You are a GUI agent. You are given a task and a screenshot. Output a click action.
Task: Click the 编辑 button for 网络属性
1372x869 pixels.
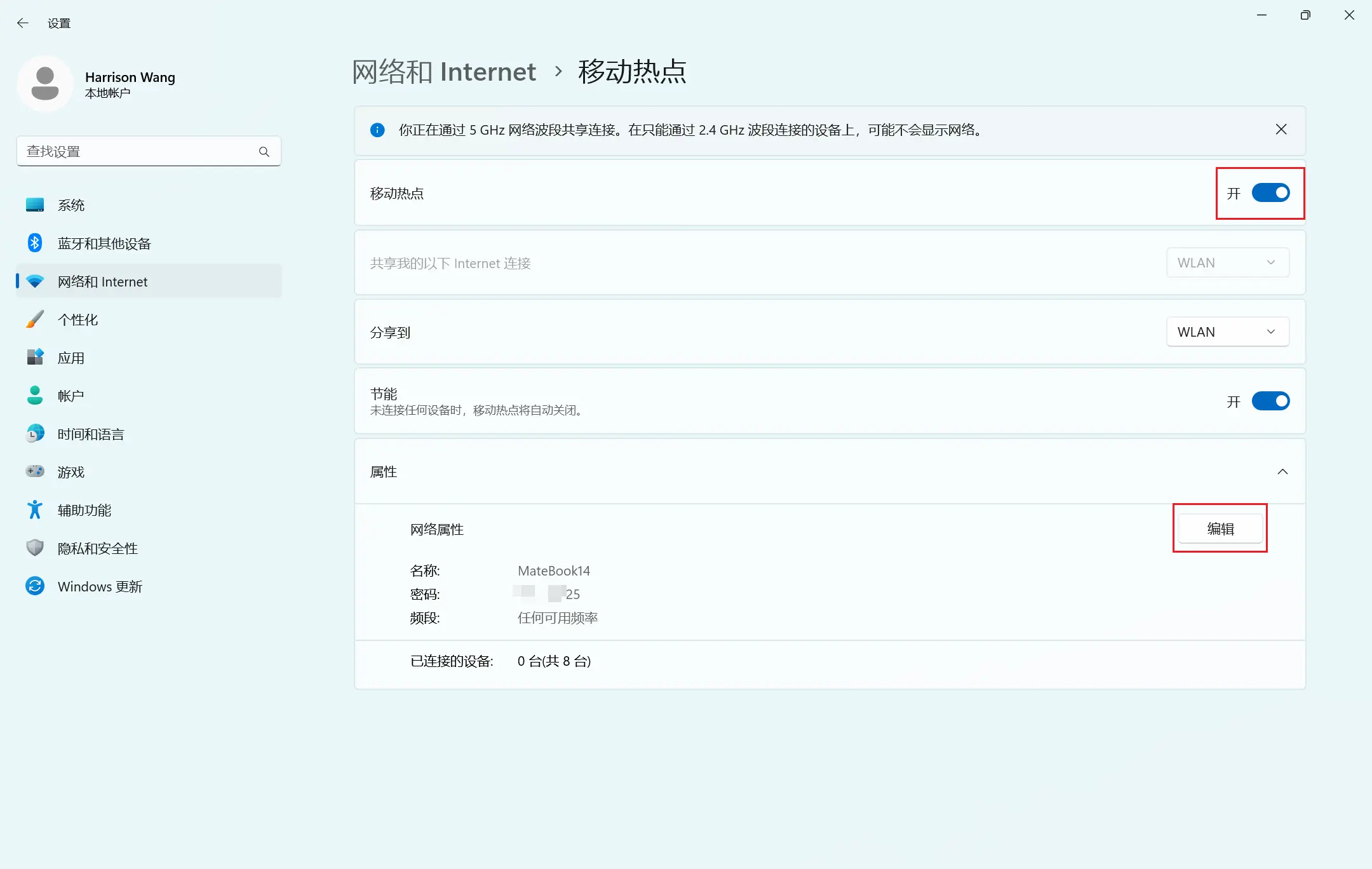coord(1220,529)
